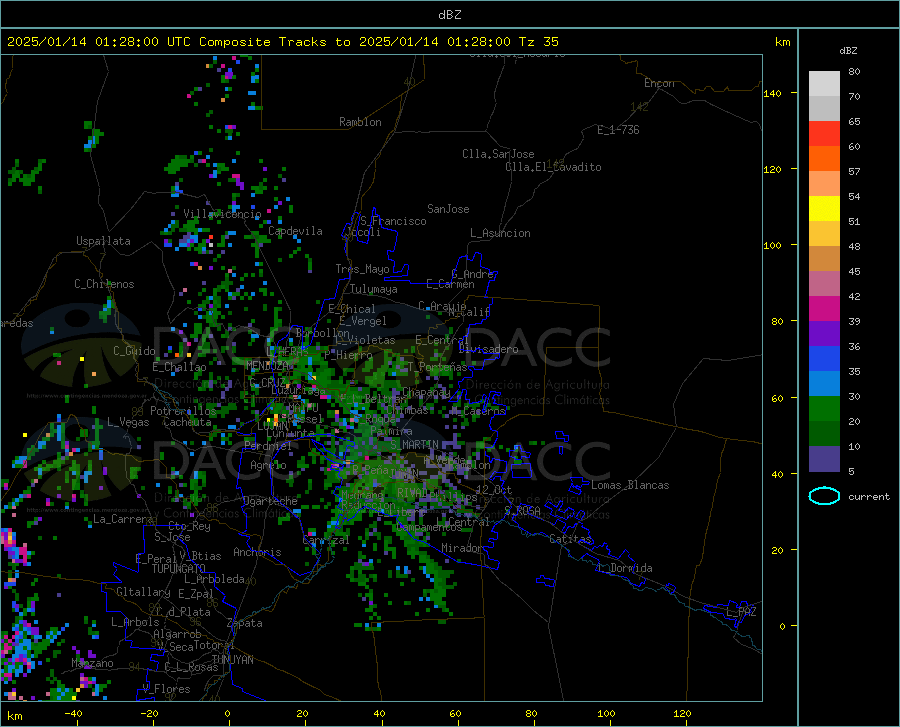The height and width of the screenshot is (727, 900).
Task: Click the 'Tulumaya' map label
Action: 374,289
